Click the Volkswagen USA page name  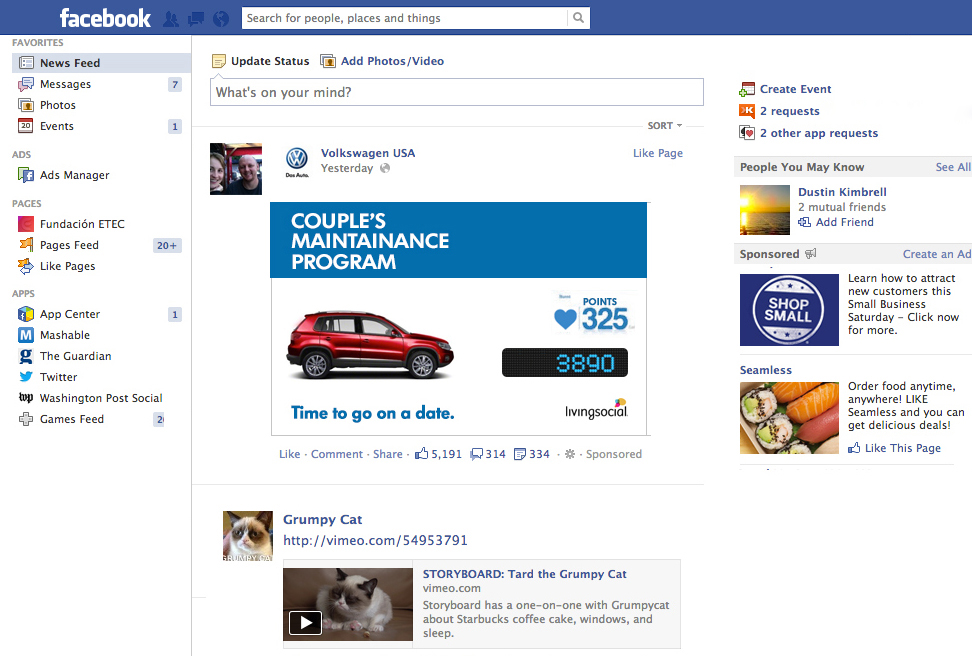368,153
